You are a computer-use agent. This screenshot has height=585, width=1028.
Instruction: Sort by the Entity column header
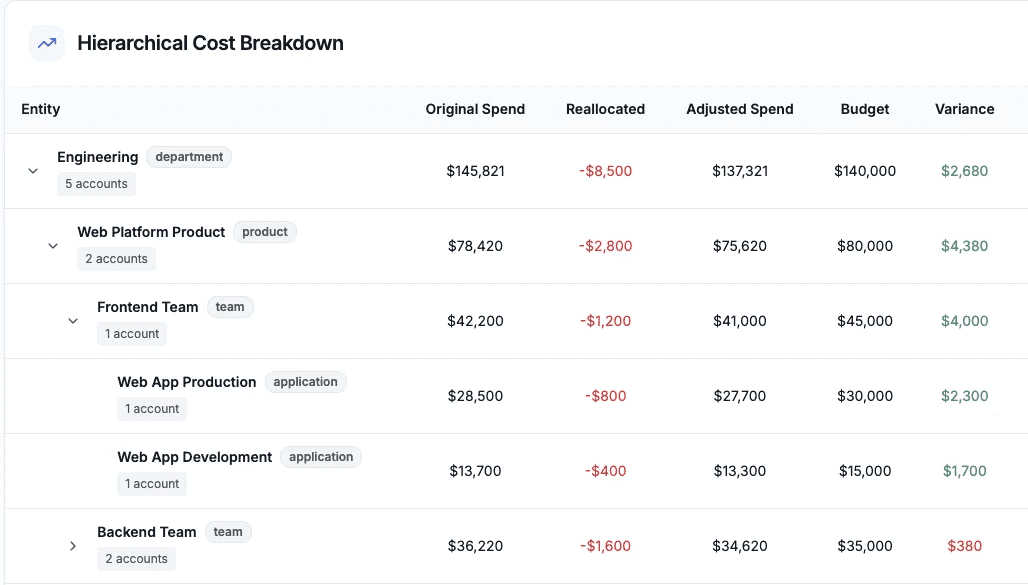(41, 109)
